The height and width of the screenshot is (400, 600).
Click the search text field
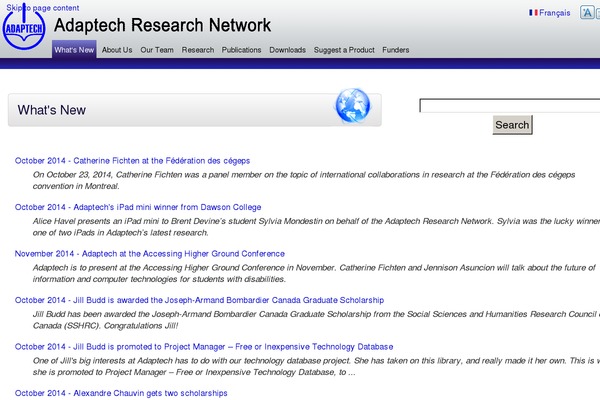510,105
